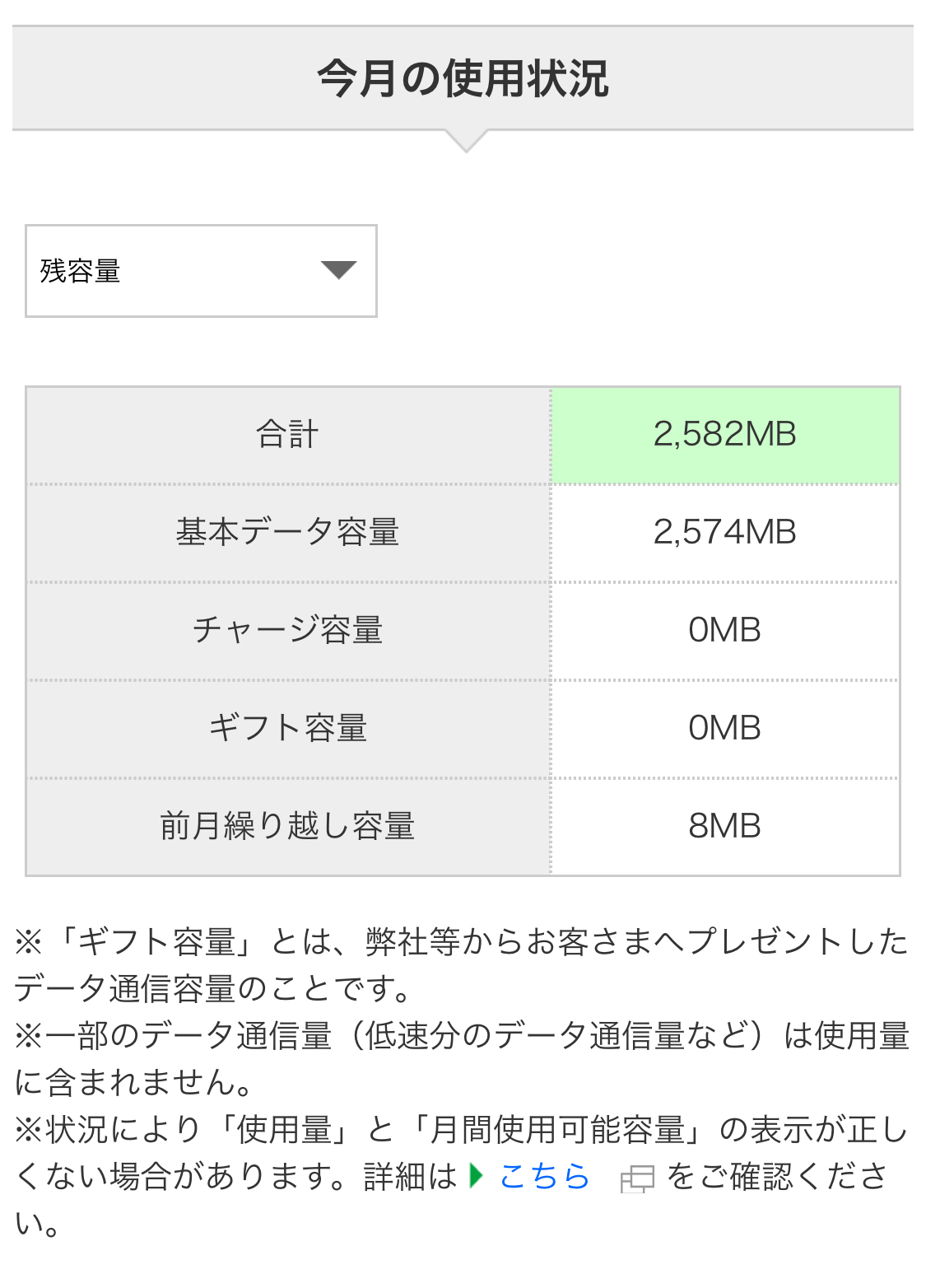Select the 合計 row label
This screenshot has width=926, height=1288.
[288, 435]
